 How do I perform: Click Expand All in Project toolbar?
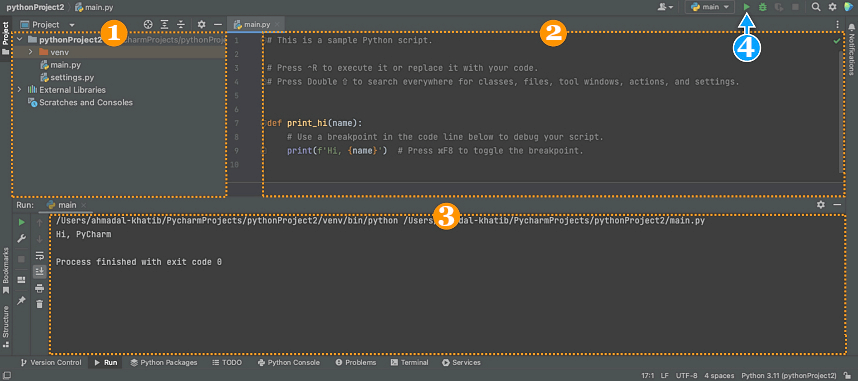point(164,25)
